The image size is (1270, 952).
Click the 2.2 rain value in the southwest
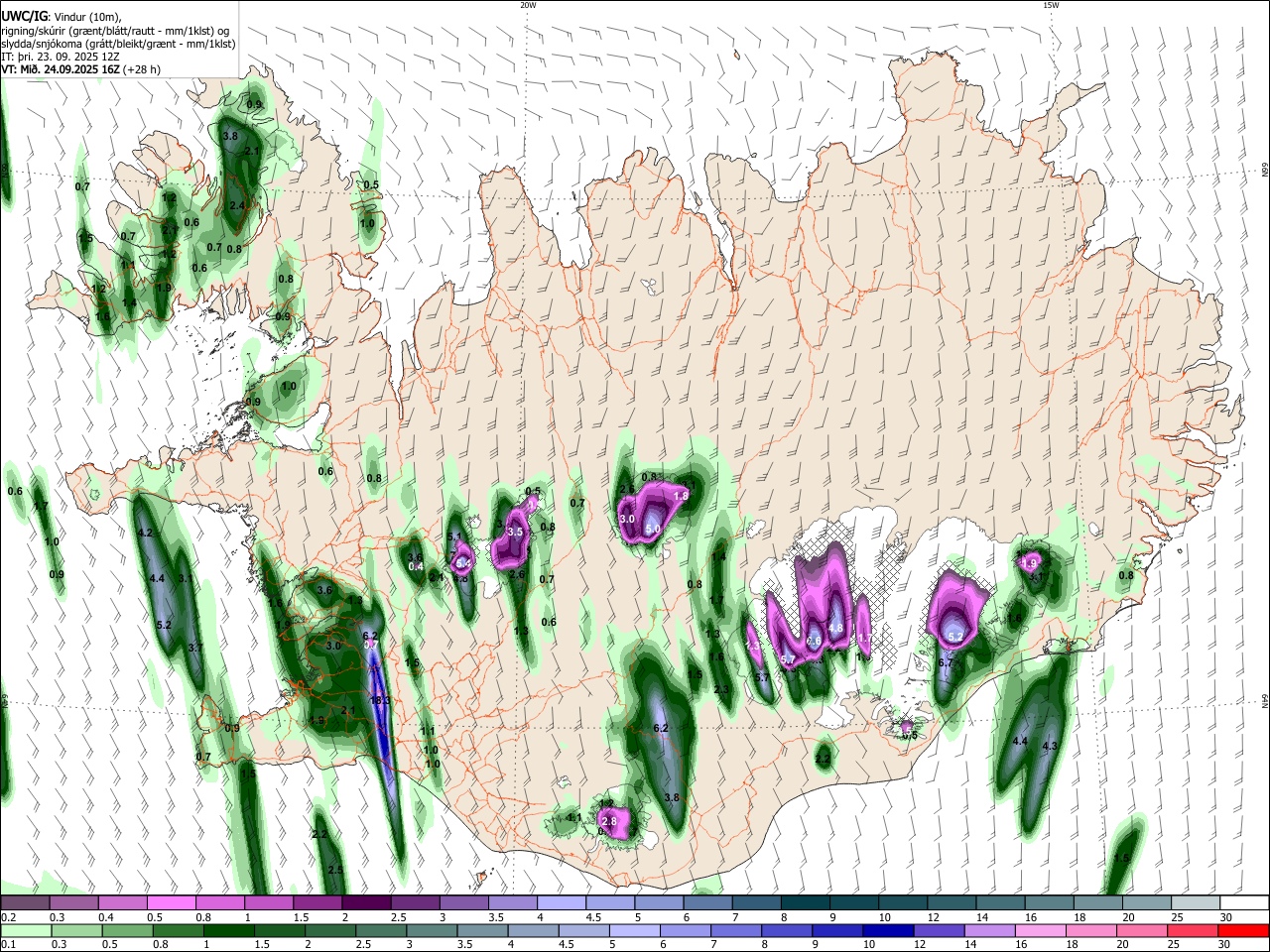click(x=319, y=835)
